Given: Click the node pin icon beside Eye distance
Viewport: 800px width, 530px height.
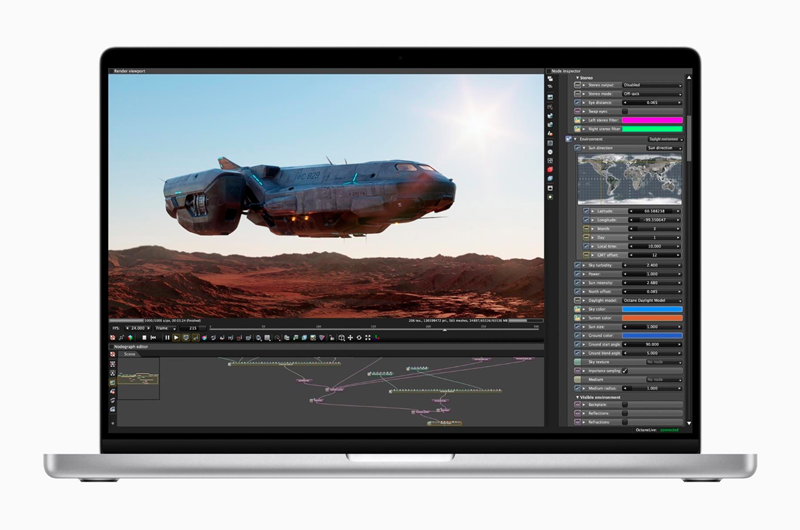Looking at the screenshot, I should pyautogui.click(x=578, y=103).
